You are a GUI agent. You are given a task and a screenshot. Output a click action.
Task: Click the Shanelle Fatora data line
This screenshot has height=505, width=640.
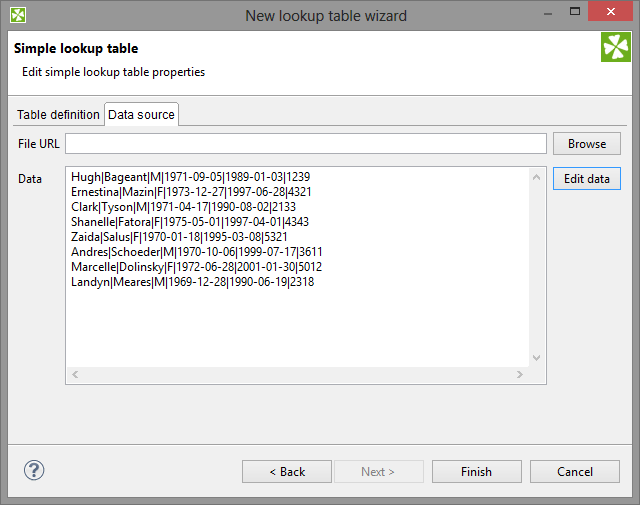click(189, 222)
